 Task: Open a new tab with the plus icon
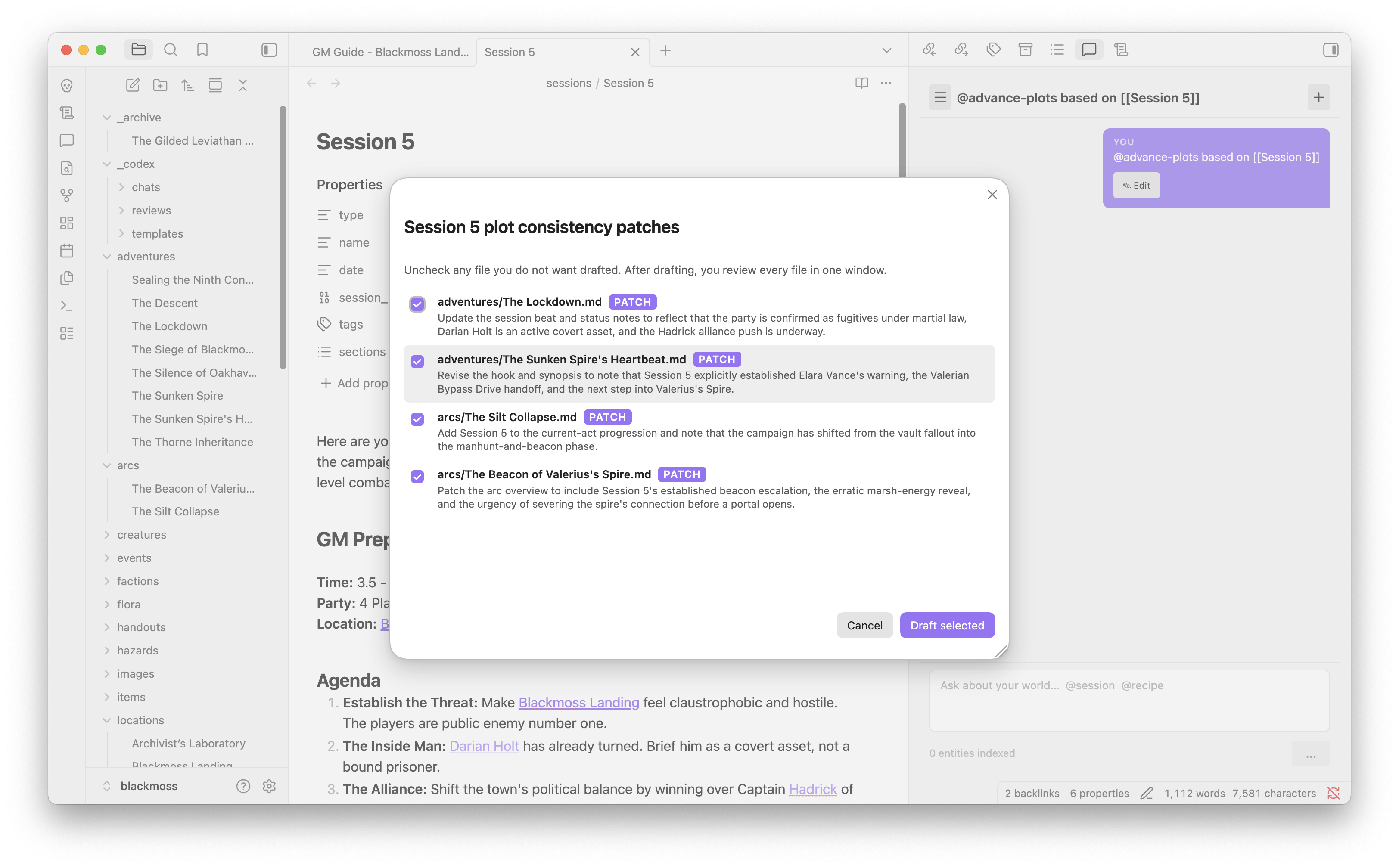665,50
